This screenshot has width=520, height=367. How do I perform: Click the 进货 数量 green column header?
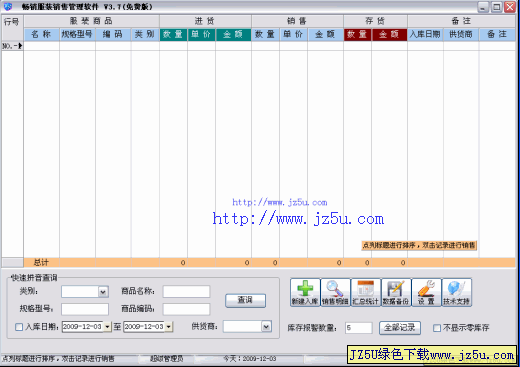tap(173, 34)
